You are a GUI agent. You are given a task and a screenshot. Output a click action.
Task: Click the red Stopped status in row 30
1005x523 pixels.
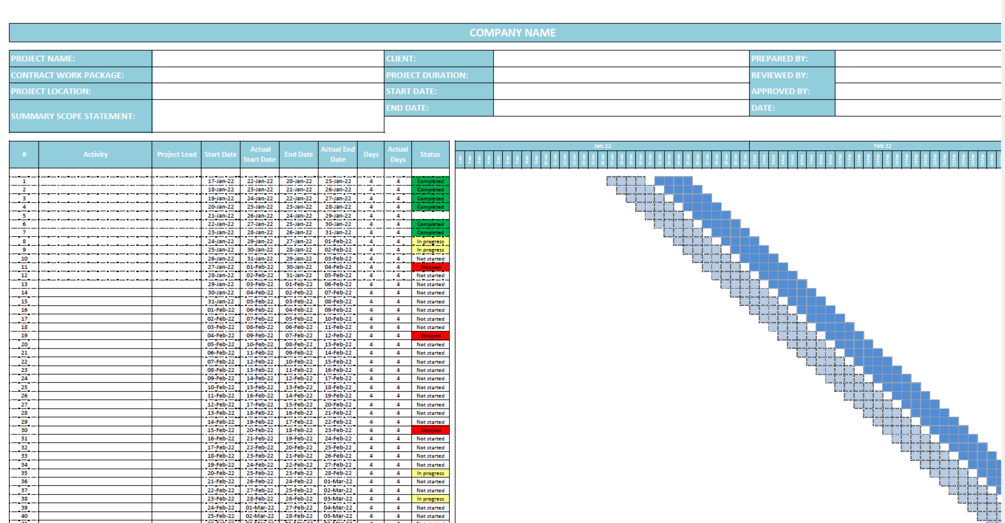(430, 430)
